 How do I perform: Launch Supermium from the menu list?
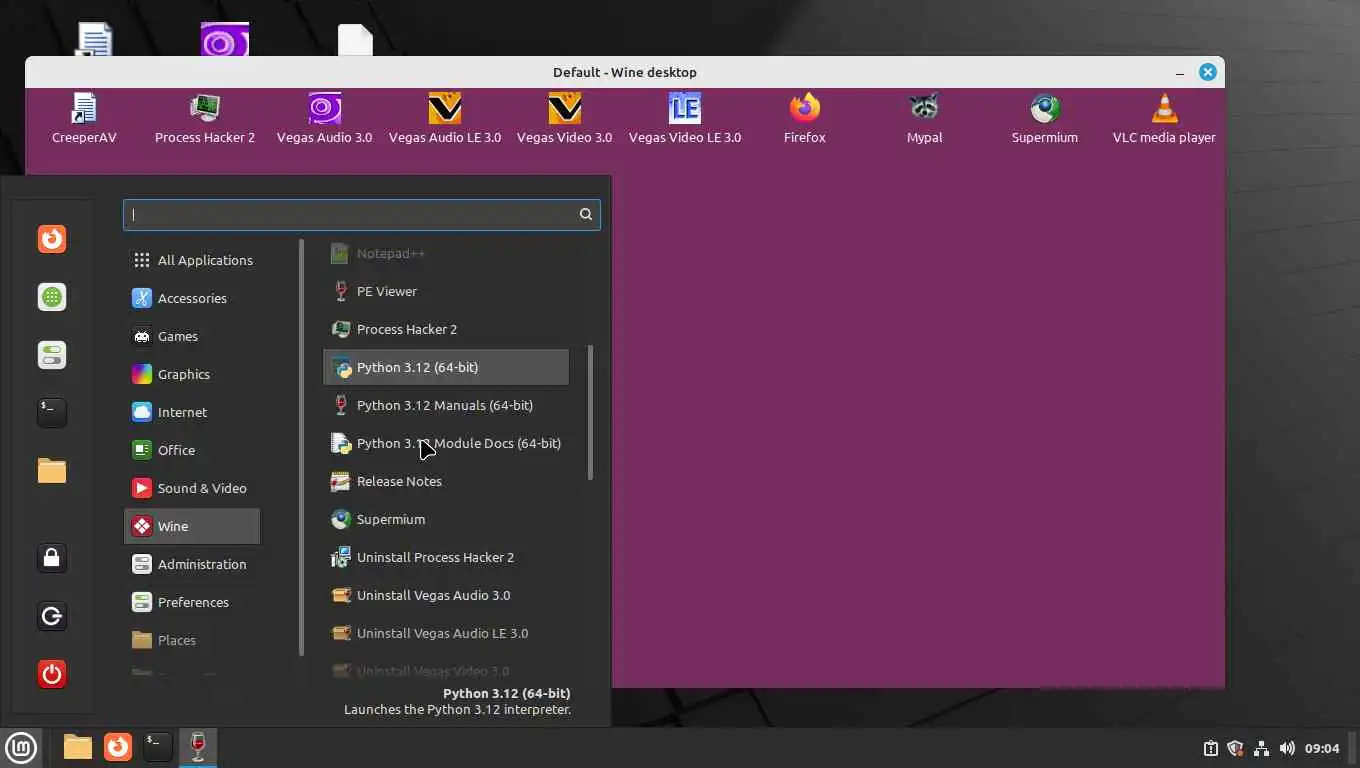tap(446, 519)
